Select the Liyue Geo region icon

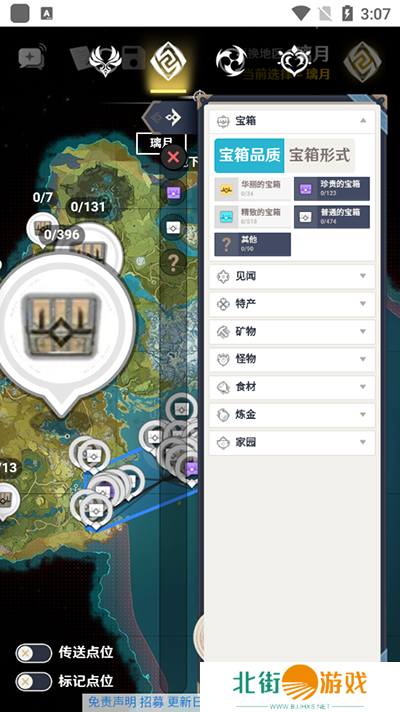coord(168,61)
